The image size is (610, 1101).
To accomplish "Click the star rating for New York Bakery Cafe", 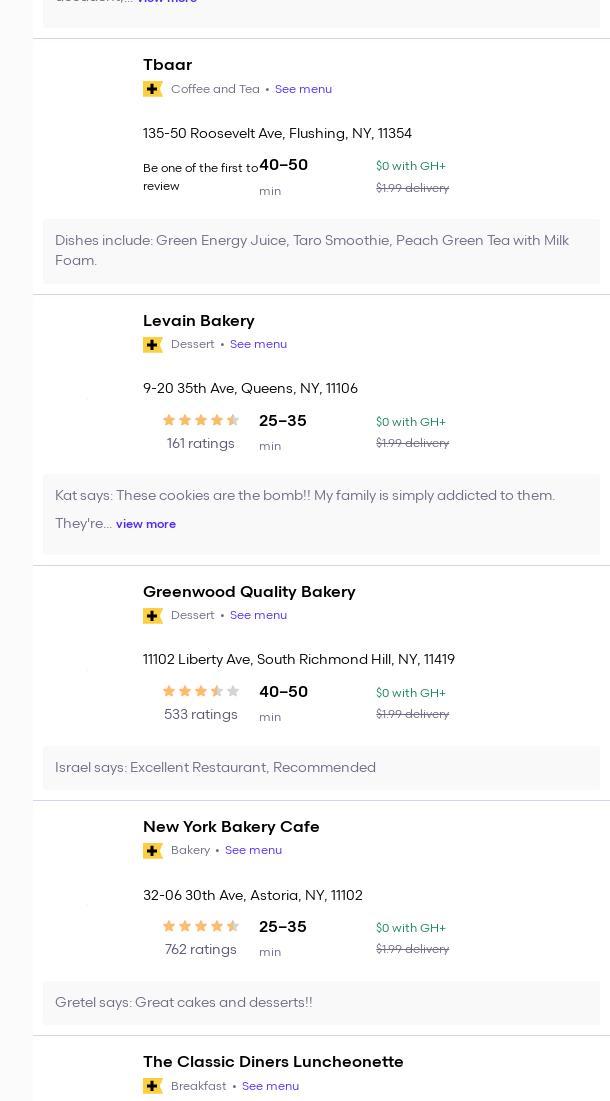I will [200, 927].
